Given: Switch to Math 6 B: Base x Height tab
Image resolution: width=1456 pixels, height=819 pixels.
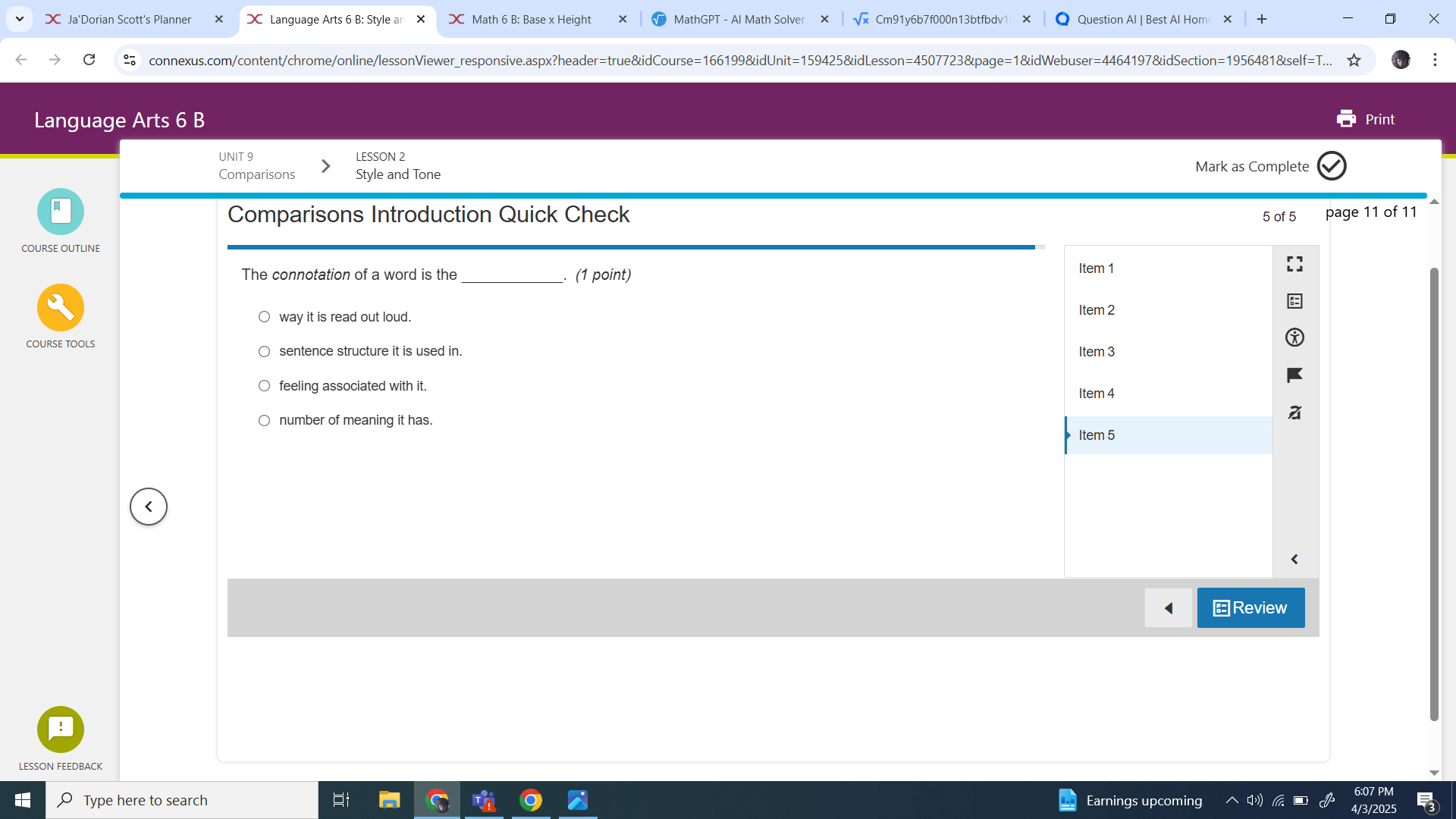Looking at the screenshot, I should pos(531,20).
